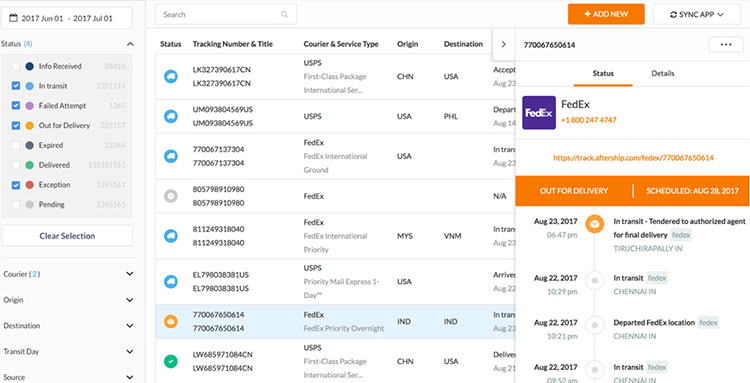Click the orange package icon on Aug 23 checkpoint
The height and width of the screenshot is (383, 750).
[x=595, y=224]
